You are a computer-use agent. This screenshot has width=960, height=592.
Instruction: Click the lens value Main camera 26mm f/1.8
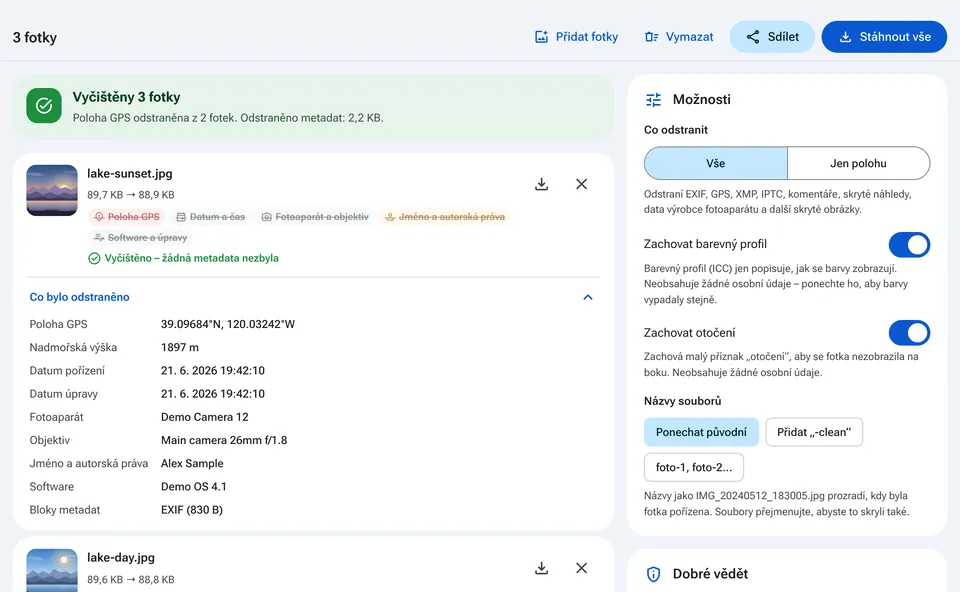point(224,441)
